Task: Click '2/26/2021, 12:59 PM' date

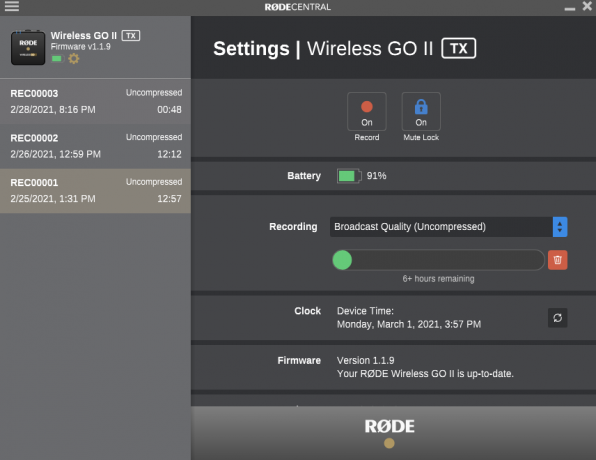Action: pos(55,154)
